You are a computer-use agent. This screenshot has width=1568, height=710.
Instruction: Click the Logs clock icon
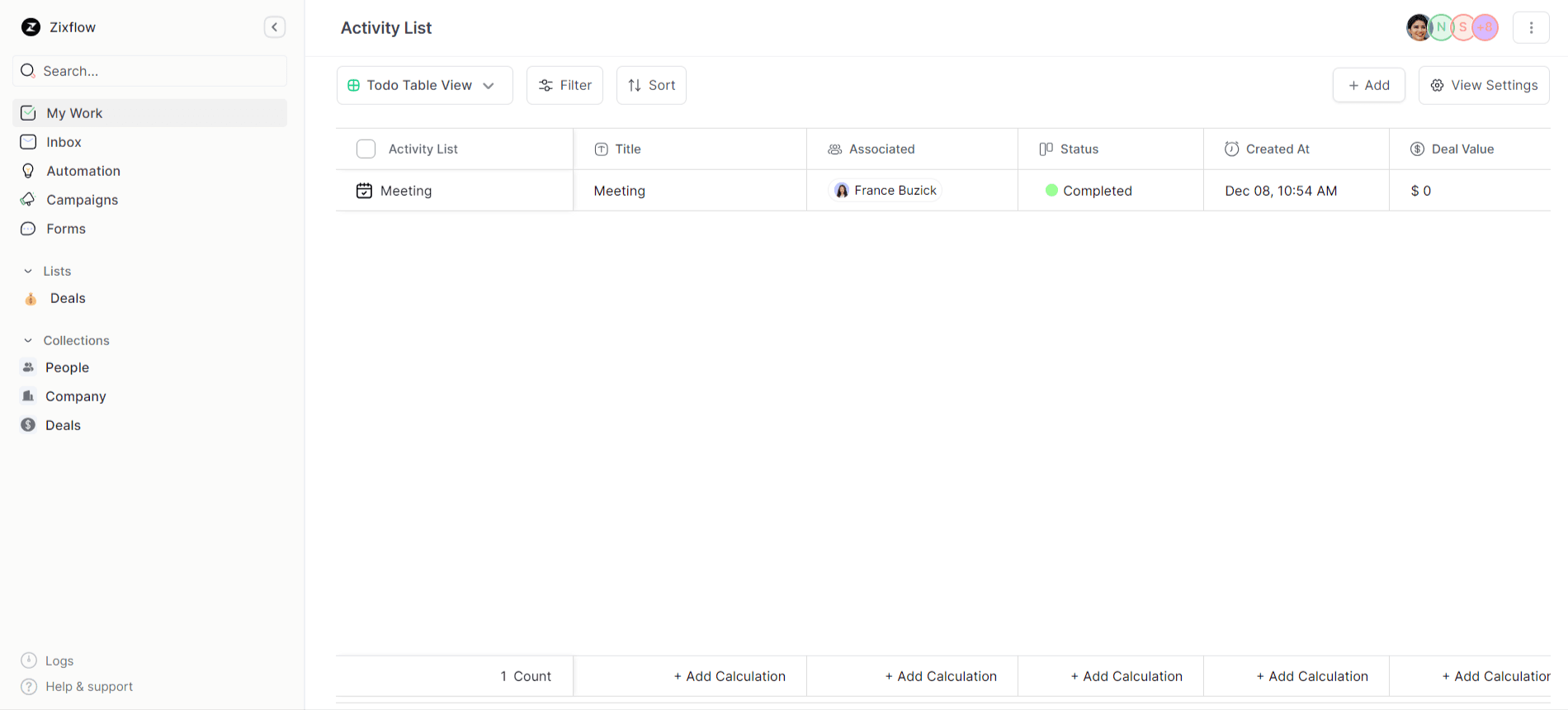coord(29,660)
